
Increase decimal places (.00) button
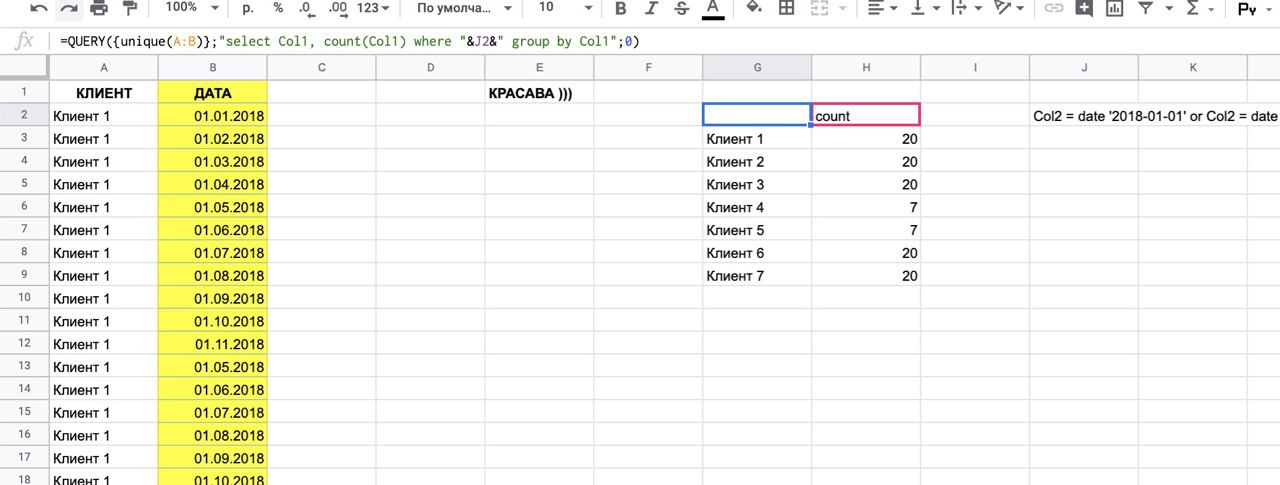[x=337, y=8]
